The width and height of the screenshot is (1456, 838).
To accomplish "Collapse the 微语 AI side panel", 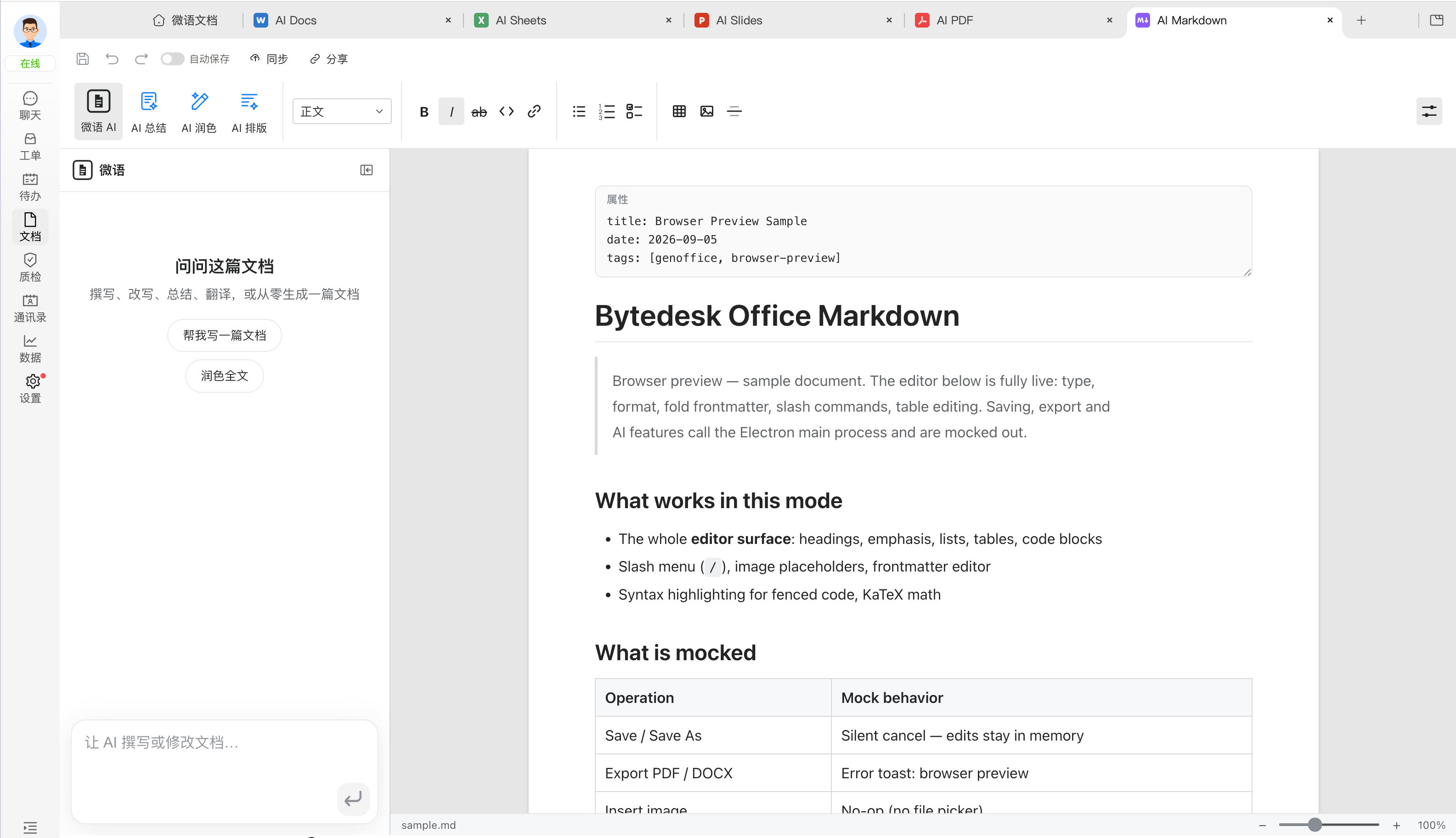I will [x=367, y=170].
